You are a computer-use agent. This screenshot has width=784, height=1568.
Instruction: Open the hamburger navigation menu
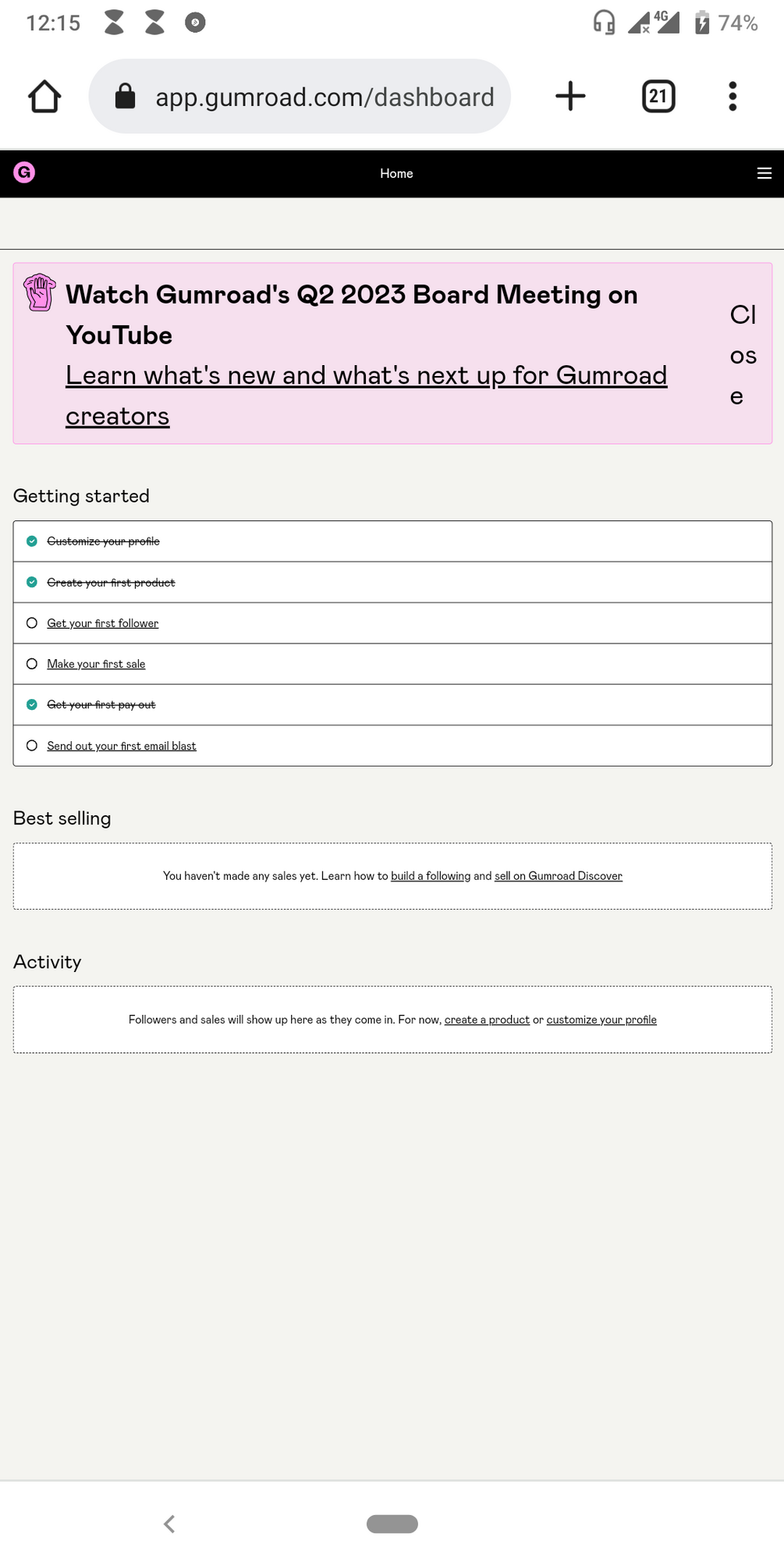click(764, 173)
